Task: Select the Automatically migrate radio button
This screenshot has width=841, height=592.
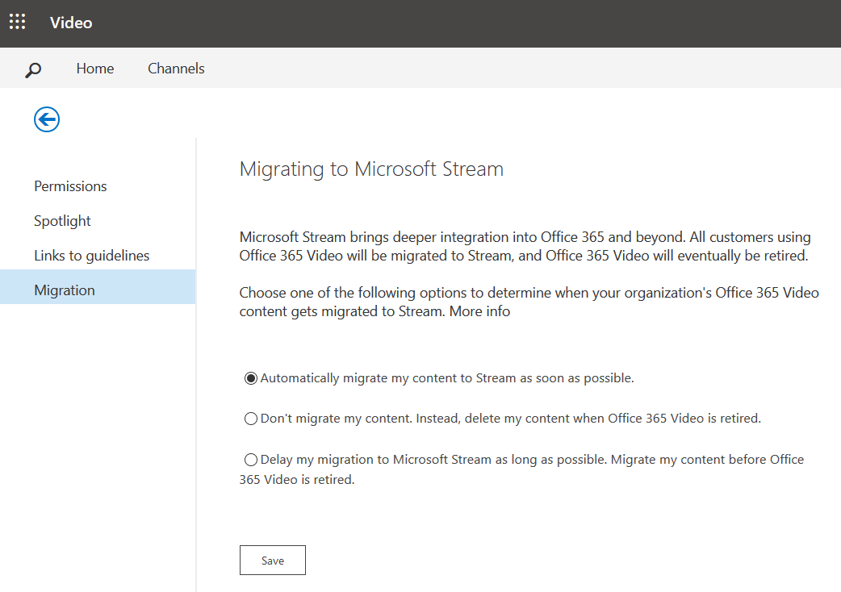Action: point(251,378)
